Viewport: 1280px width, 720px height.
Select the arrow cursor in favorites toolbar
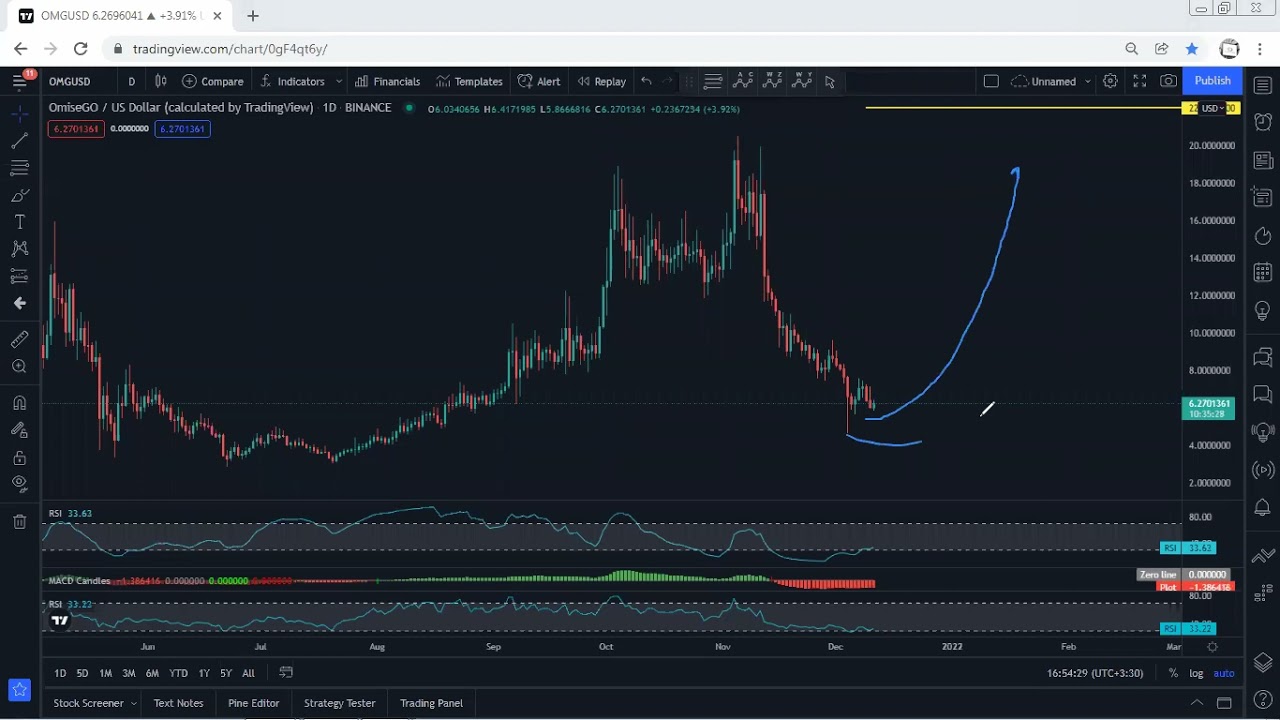[x=830, y=81]
